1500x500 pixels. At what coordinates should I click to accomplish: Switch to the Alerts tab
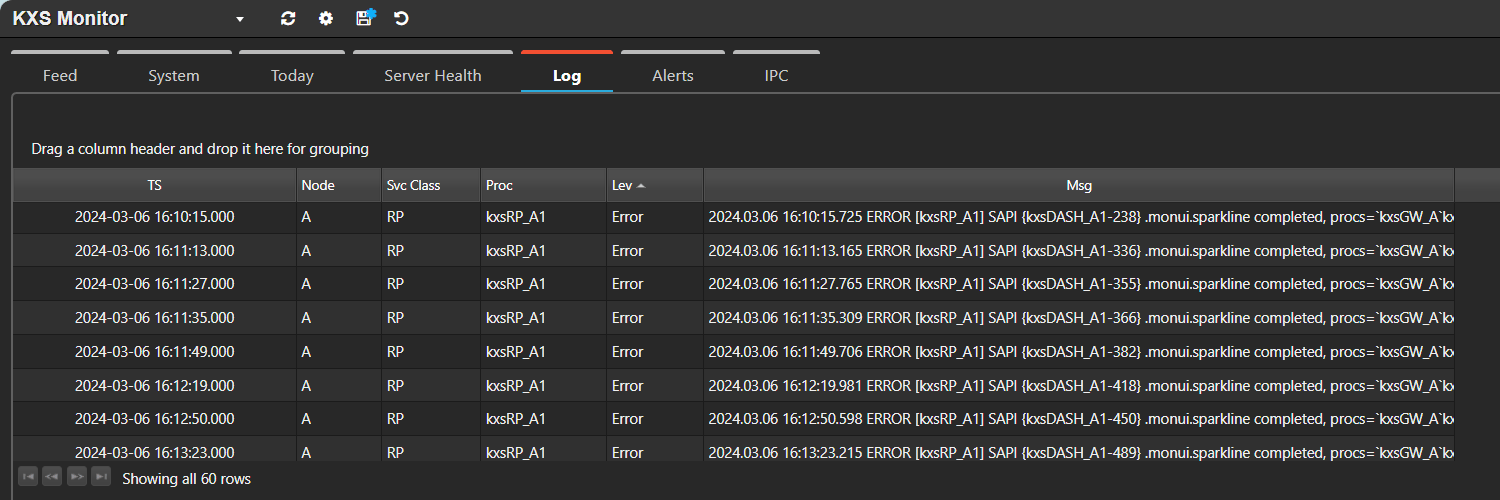pos(673,75)
